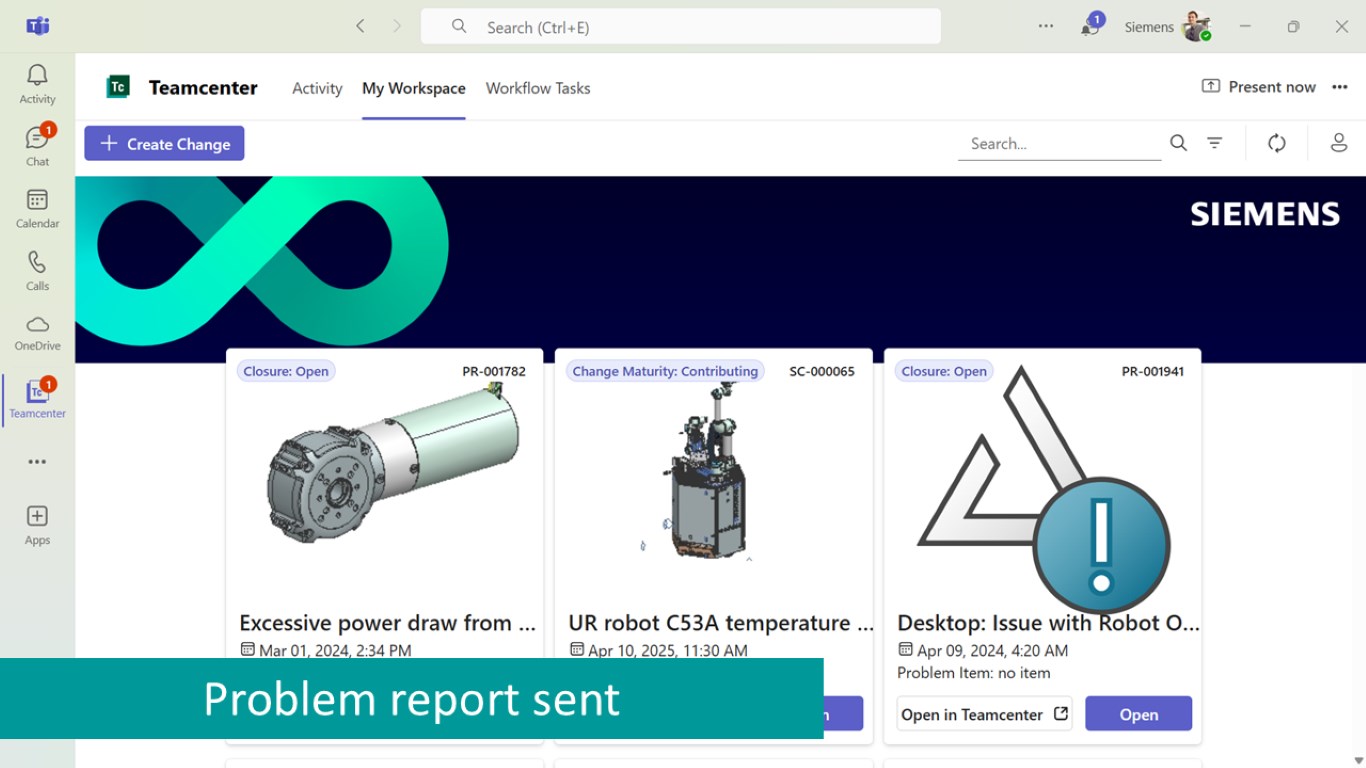
Task: Click the Microsoft Teams logo
Action: pyautogui.click(x=38, y=26)
